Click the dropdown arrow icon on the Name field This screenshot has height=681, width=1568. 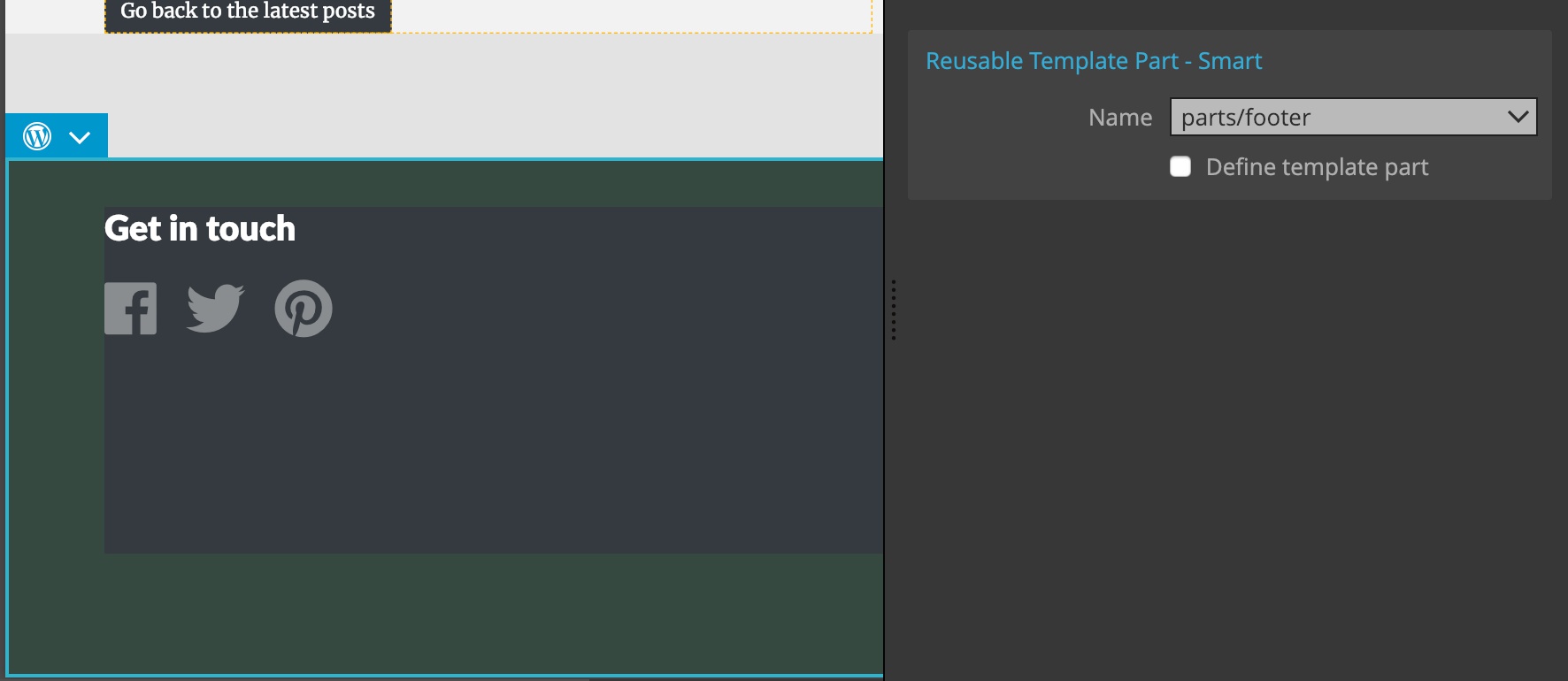pos(1518,117)
